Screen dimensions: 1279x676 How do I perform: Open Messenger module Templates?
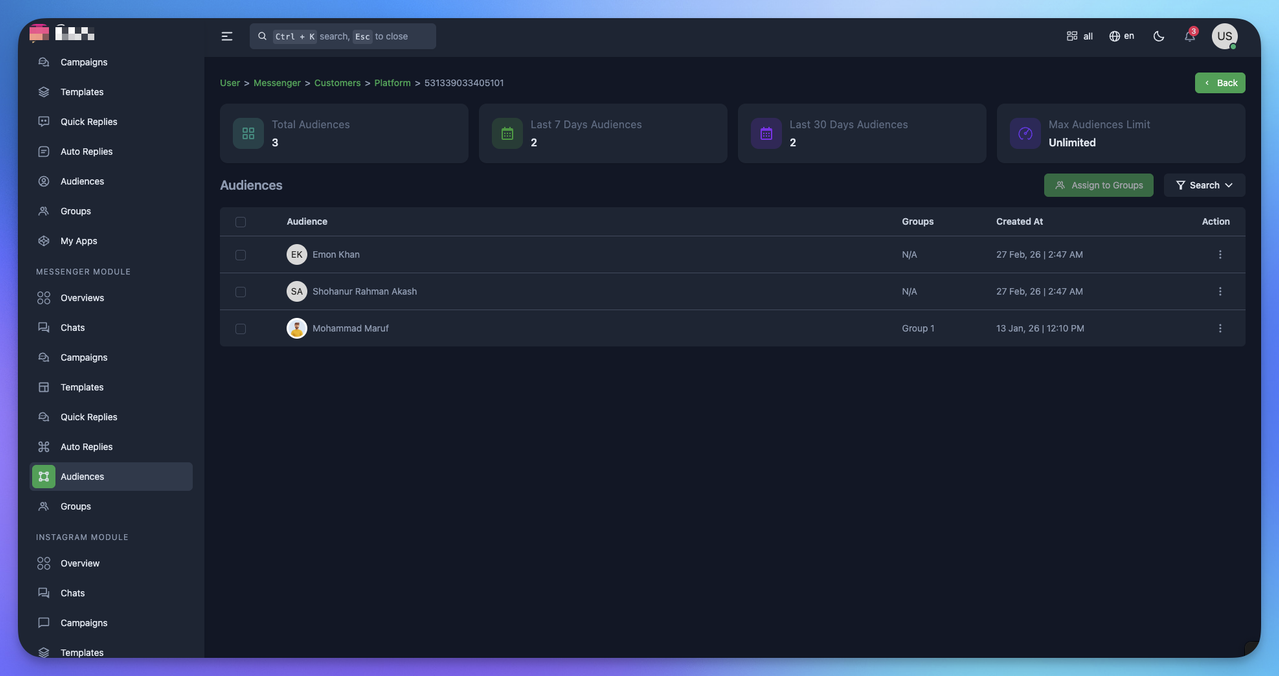[112, 387]
